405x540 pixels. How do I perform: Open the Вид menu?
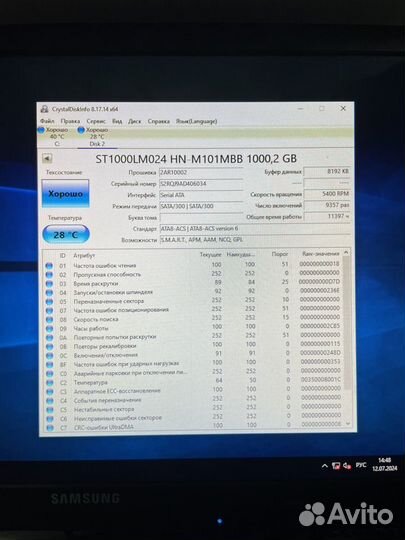(117, 121)
